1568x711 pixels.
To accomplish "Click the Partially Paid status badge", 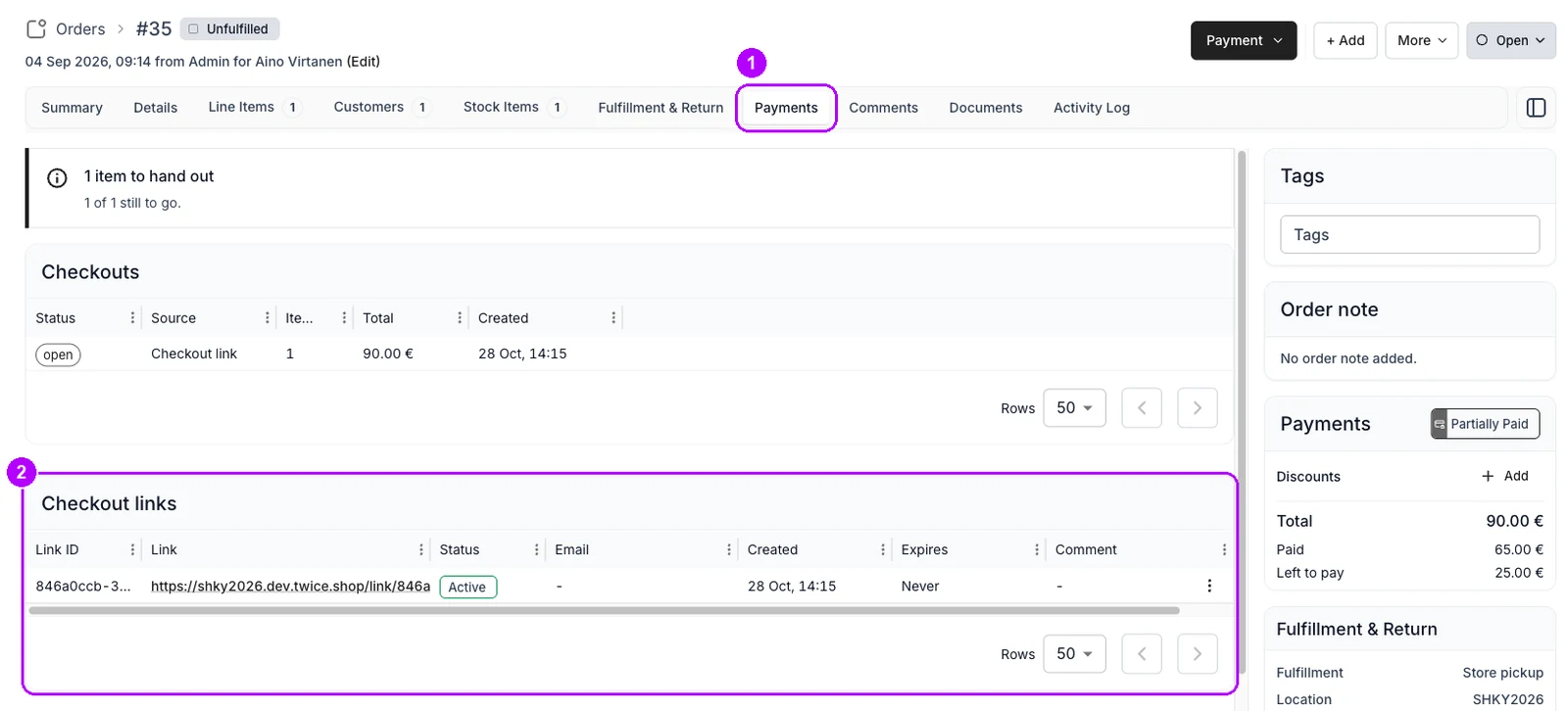I will [1485, 424].
